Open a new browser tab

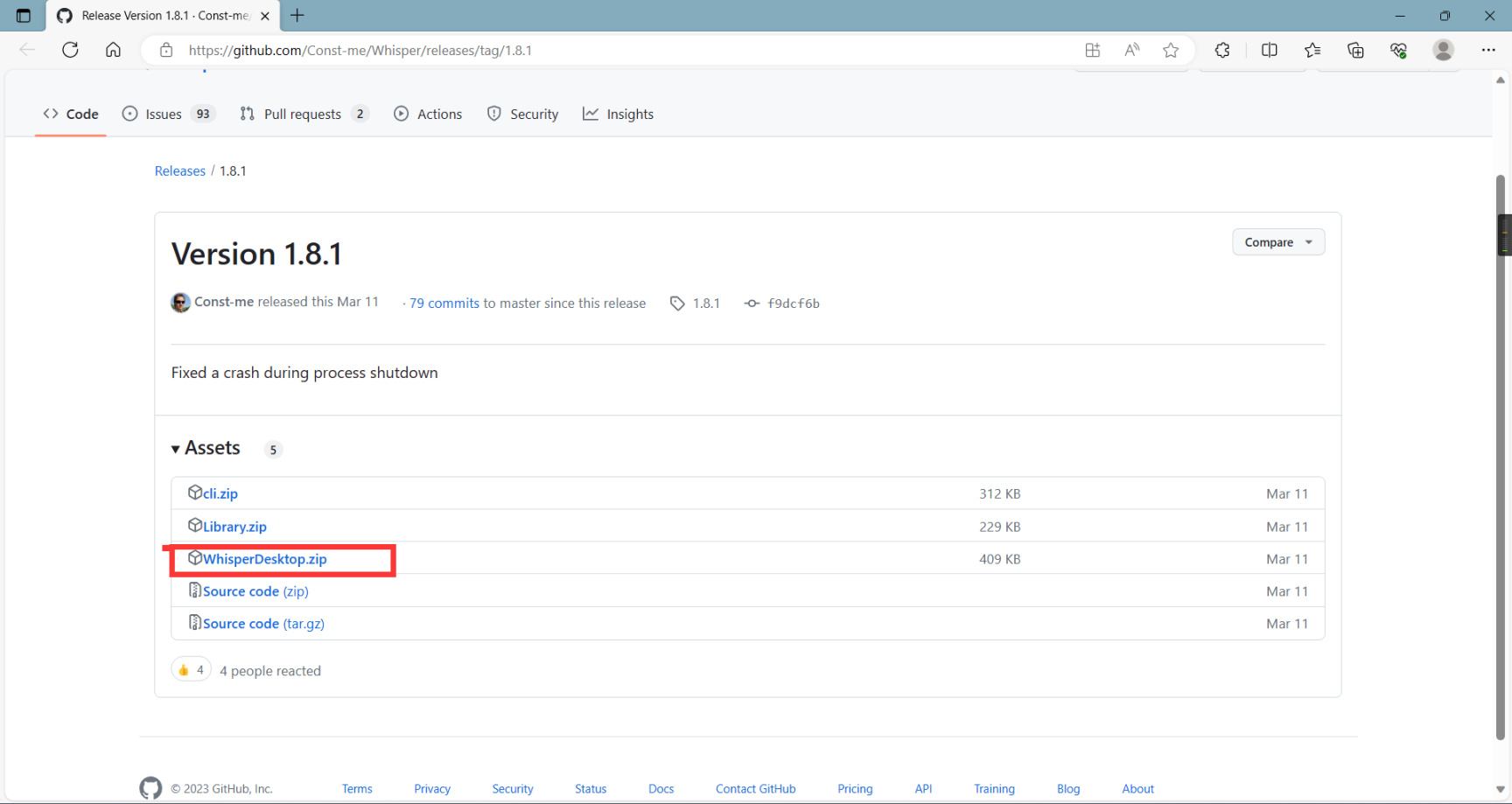click(297, 16)
